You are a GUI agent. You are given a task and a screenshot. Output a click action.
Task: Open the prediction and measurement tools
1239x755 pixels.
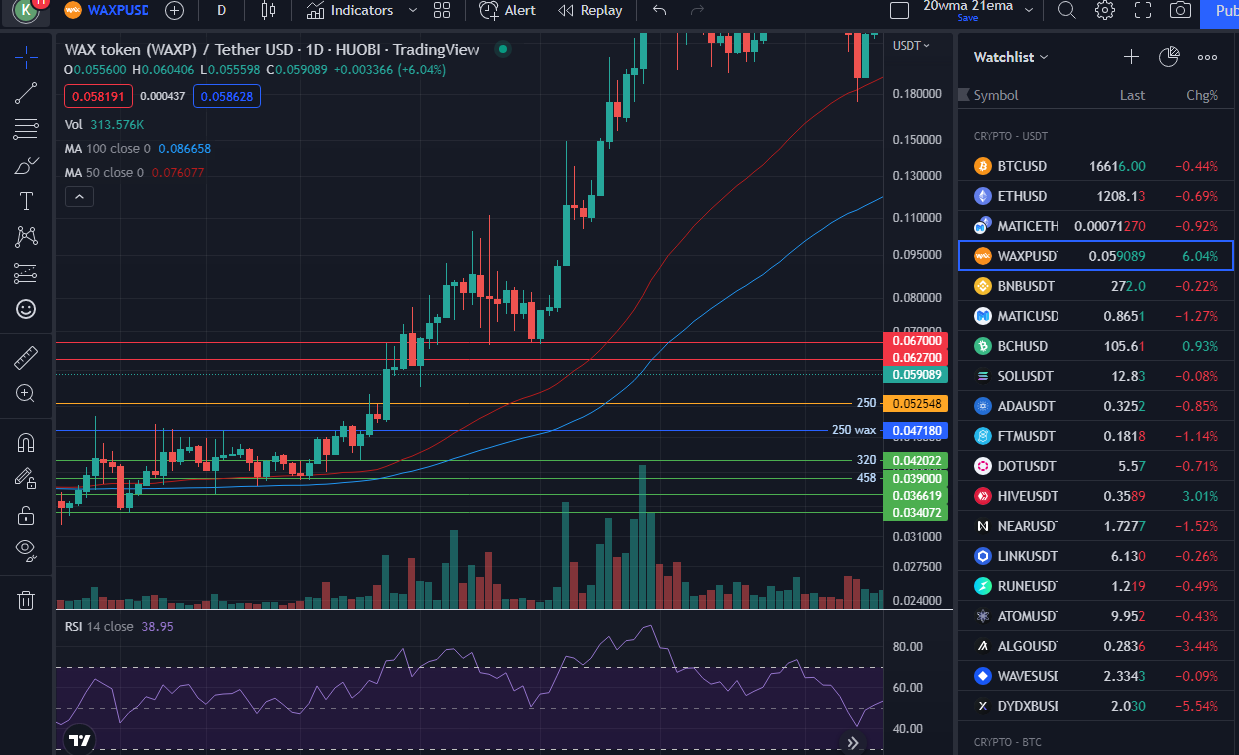tap(26, 273)
